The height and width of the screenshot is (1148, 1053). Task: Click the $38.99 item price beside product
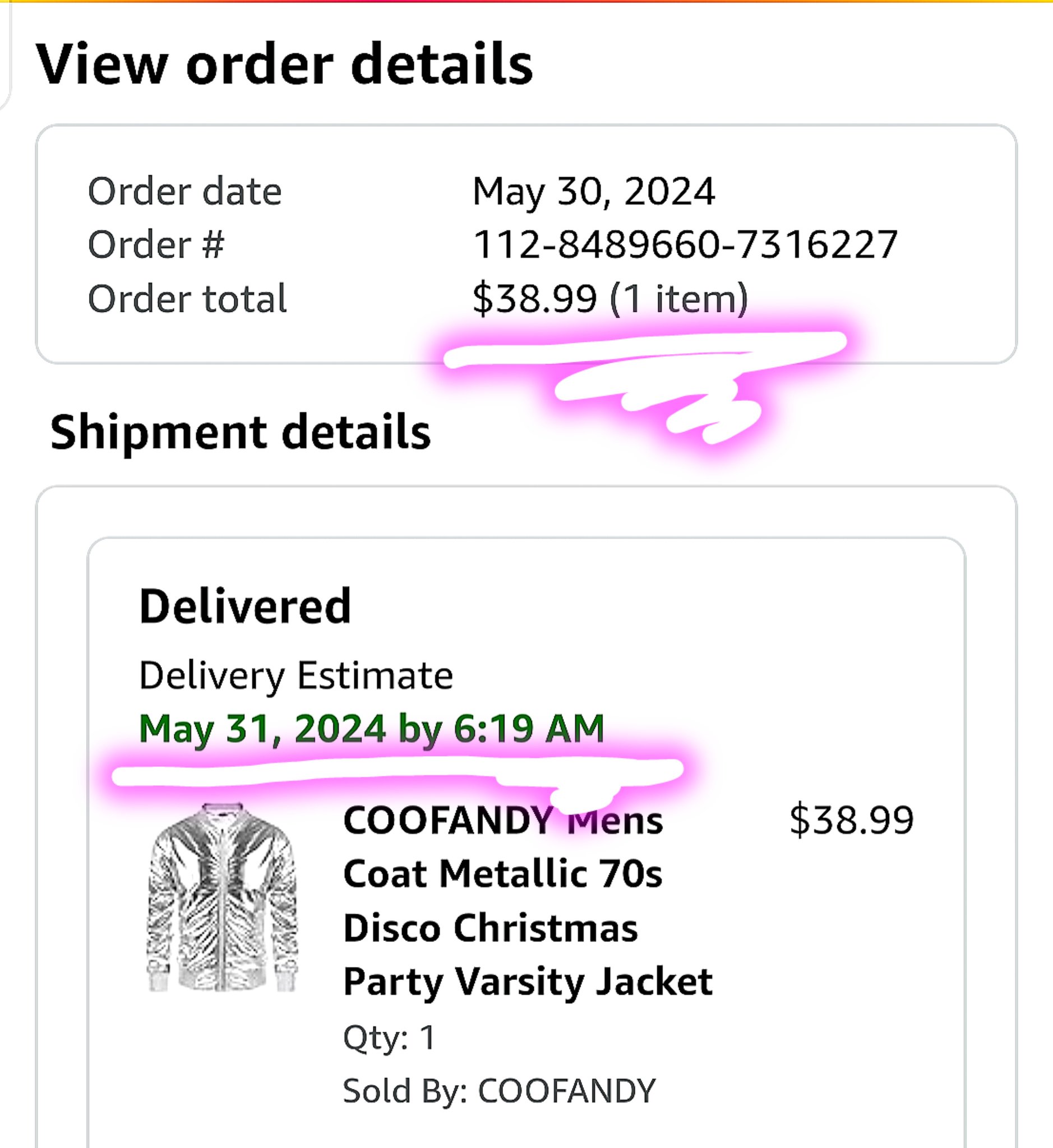[x=851, y=821]
